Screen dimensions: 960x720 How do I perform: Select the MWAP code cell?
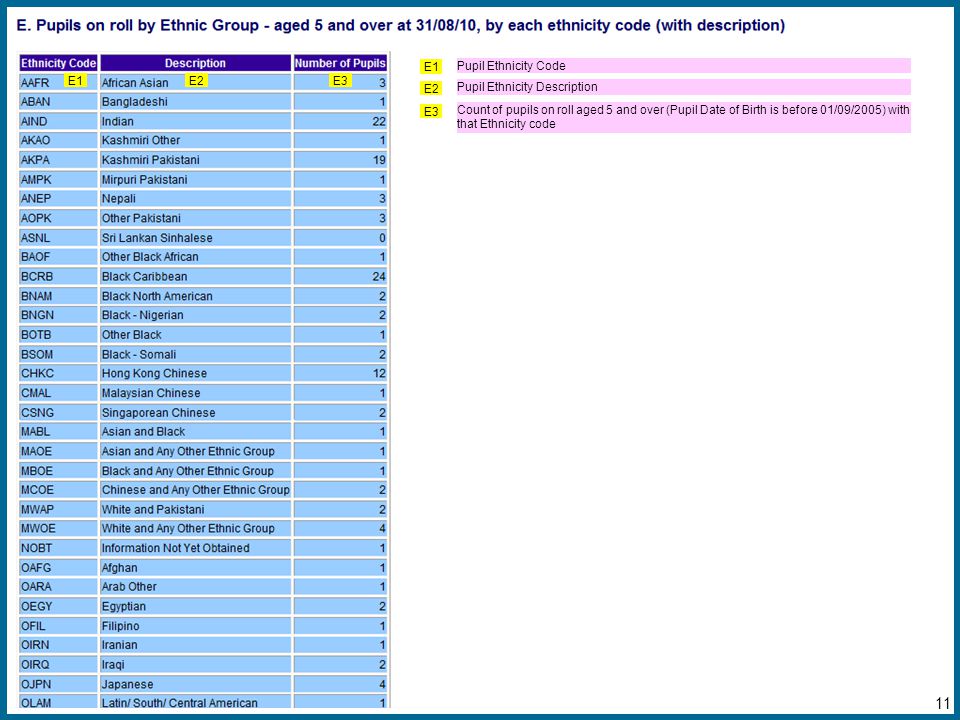(58, 509)
